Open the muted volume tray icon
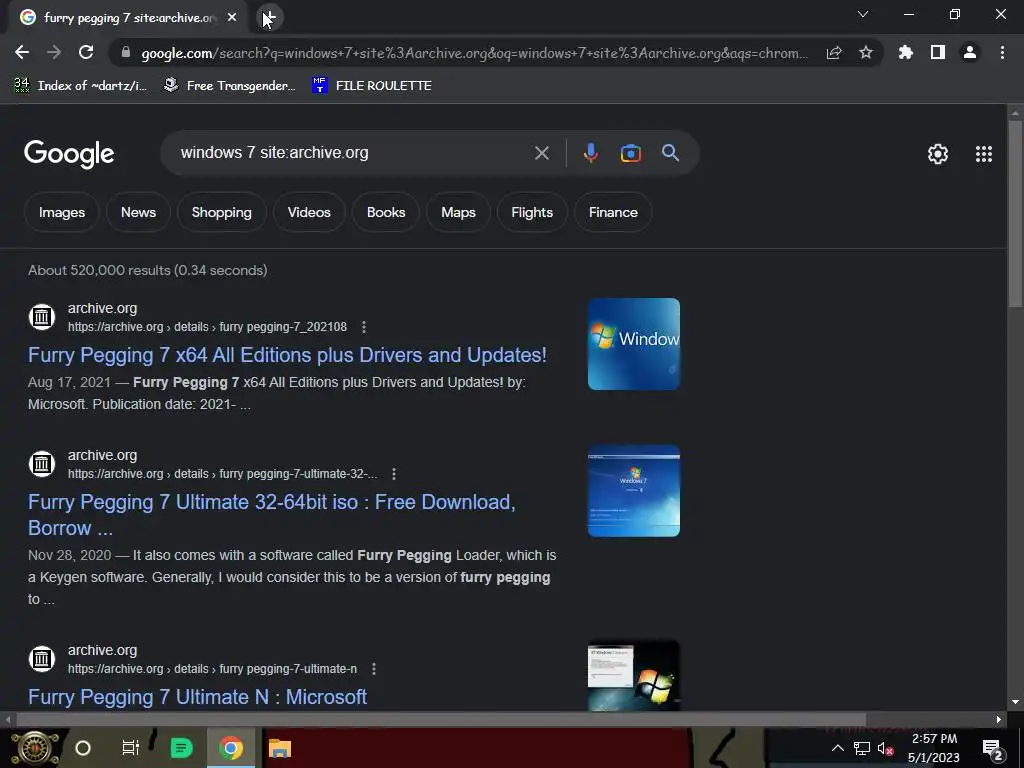The height and width of the screenshot is (768, 1024). [886, 748]
